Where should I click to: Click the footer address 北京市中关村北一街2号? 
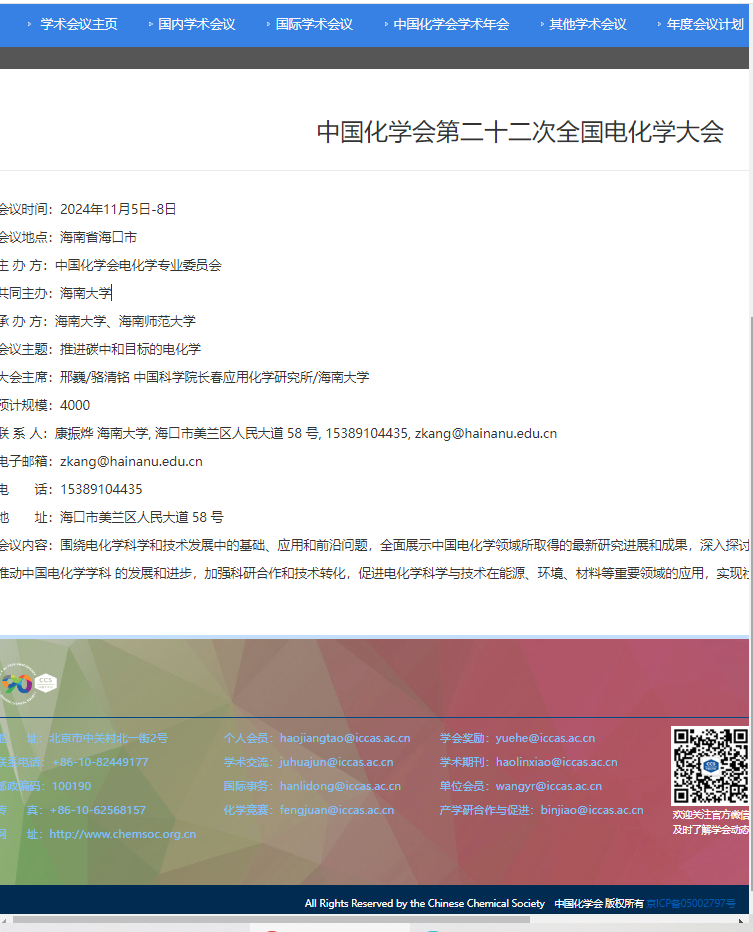pyautogui.click(x=108, y=738)
